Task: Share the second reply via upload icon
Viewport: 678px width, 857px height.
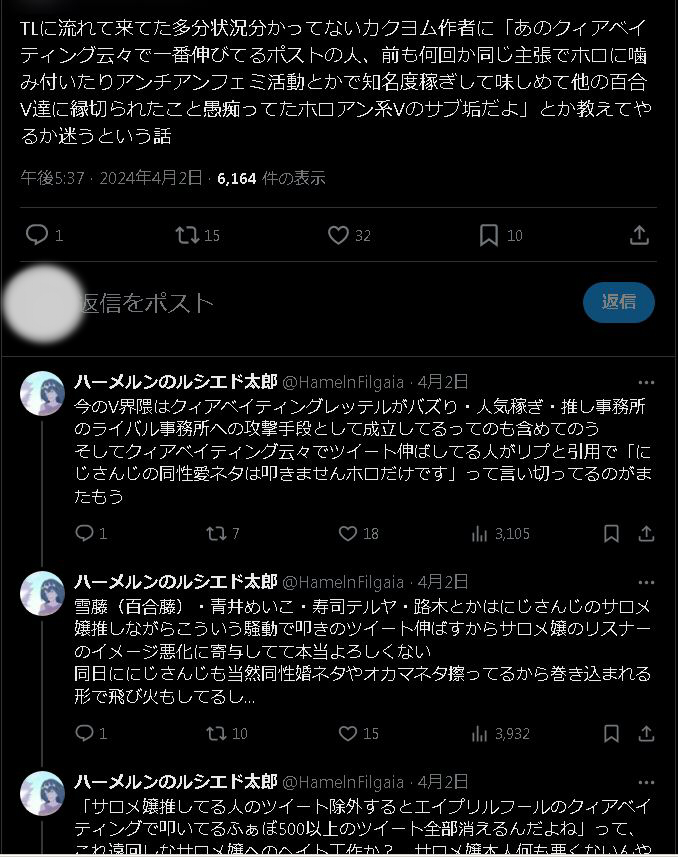Action: tap(646, 733)
